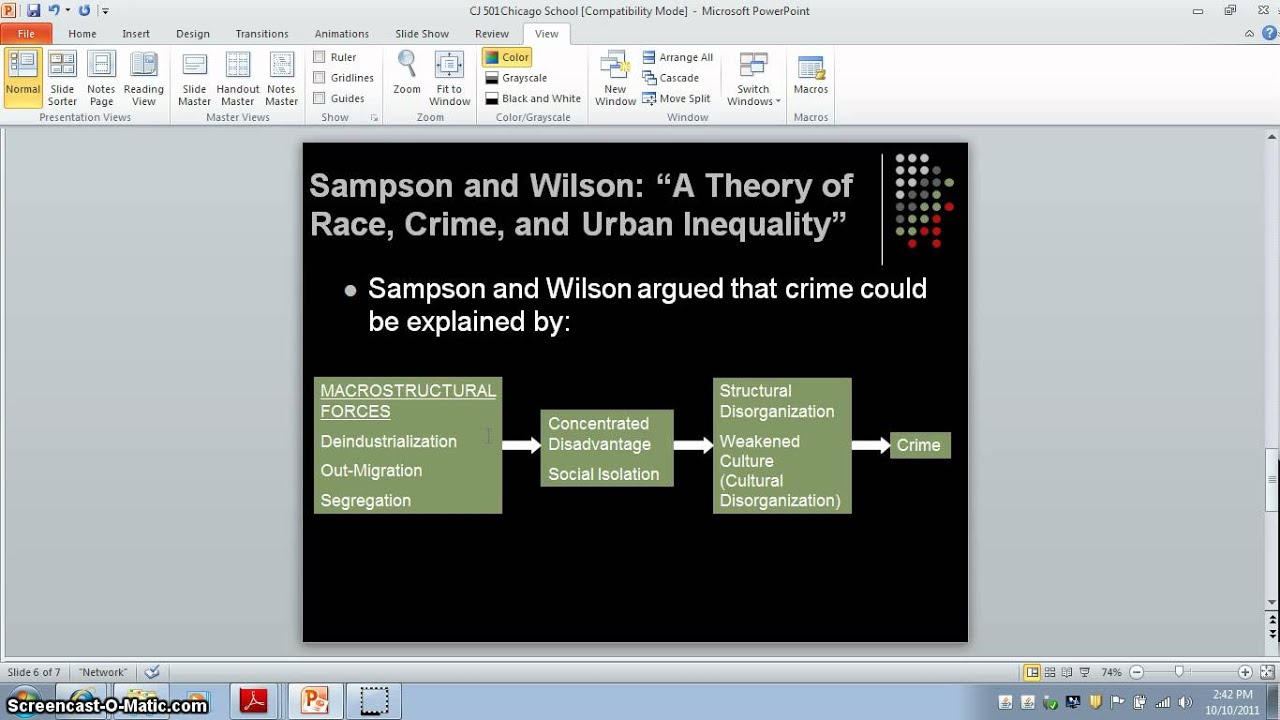Image resolution: width=1280 pixels, height=720 pixels.
Task: Select Black and White view mode
Action: pos(533,98)
